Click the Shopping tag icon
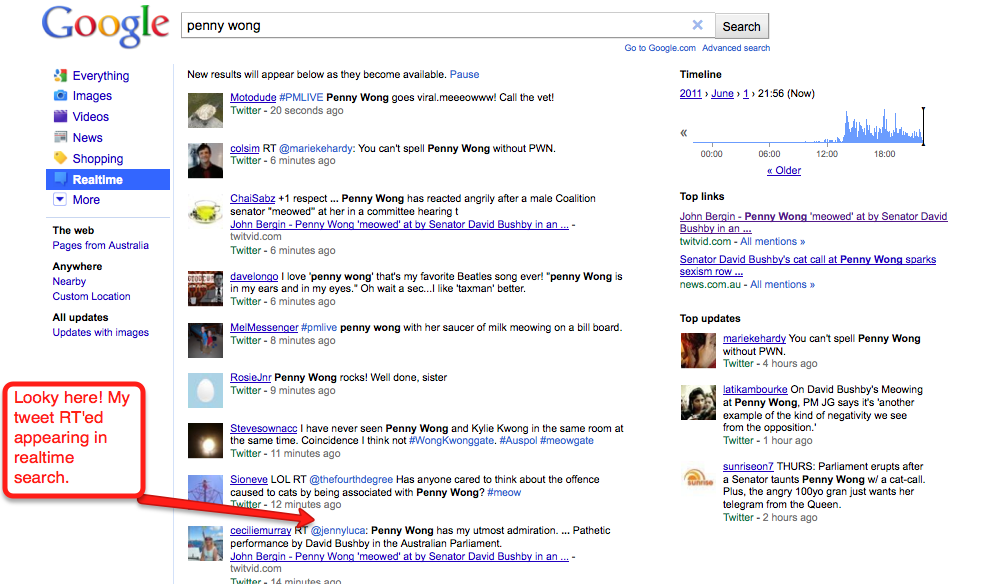The image size is (982, 584). pyautogui.click(x=60, y=159)
